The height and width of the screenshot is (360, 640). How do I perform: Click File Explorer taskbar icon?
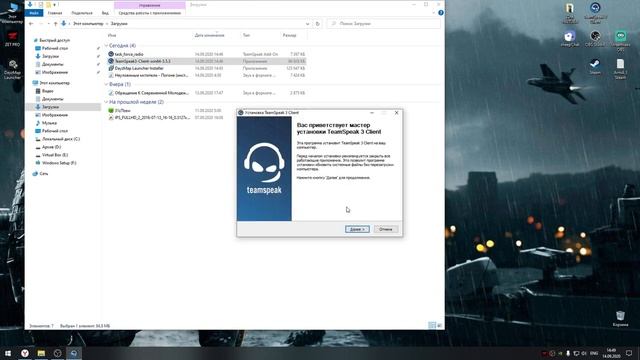[41, 353]
